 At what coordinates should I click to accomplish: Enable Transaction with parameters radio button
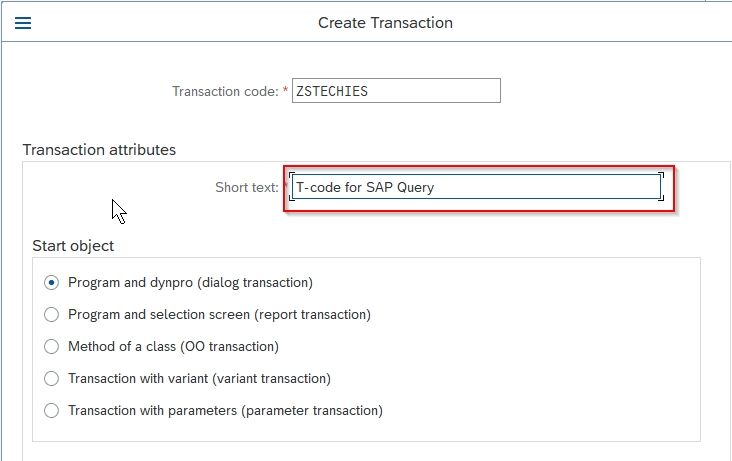pyautogui.click(x=51, y=411)
